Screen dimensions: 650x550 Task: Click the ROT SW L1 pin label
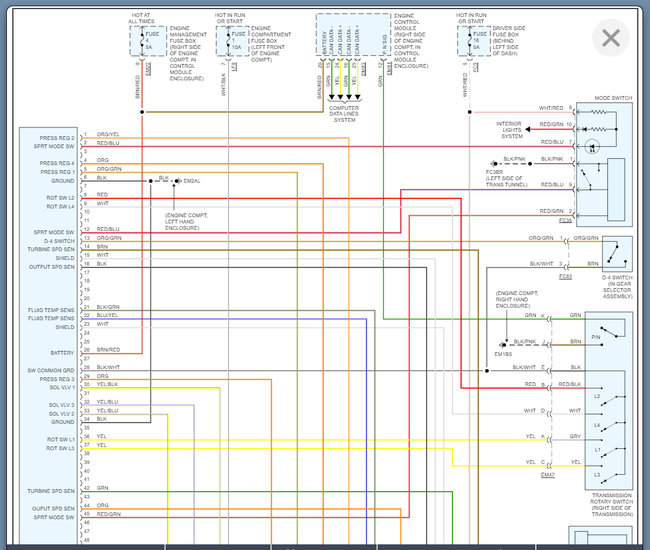[61, 439]
